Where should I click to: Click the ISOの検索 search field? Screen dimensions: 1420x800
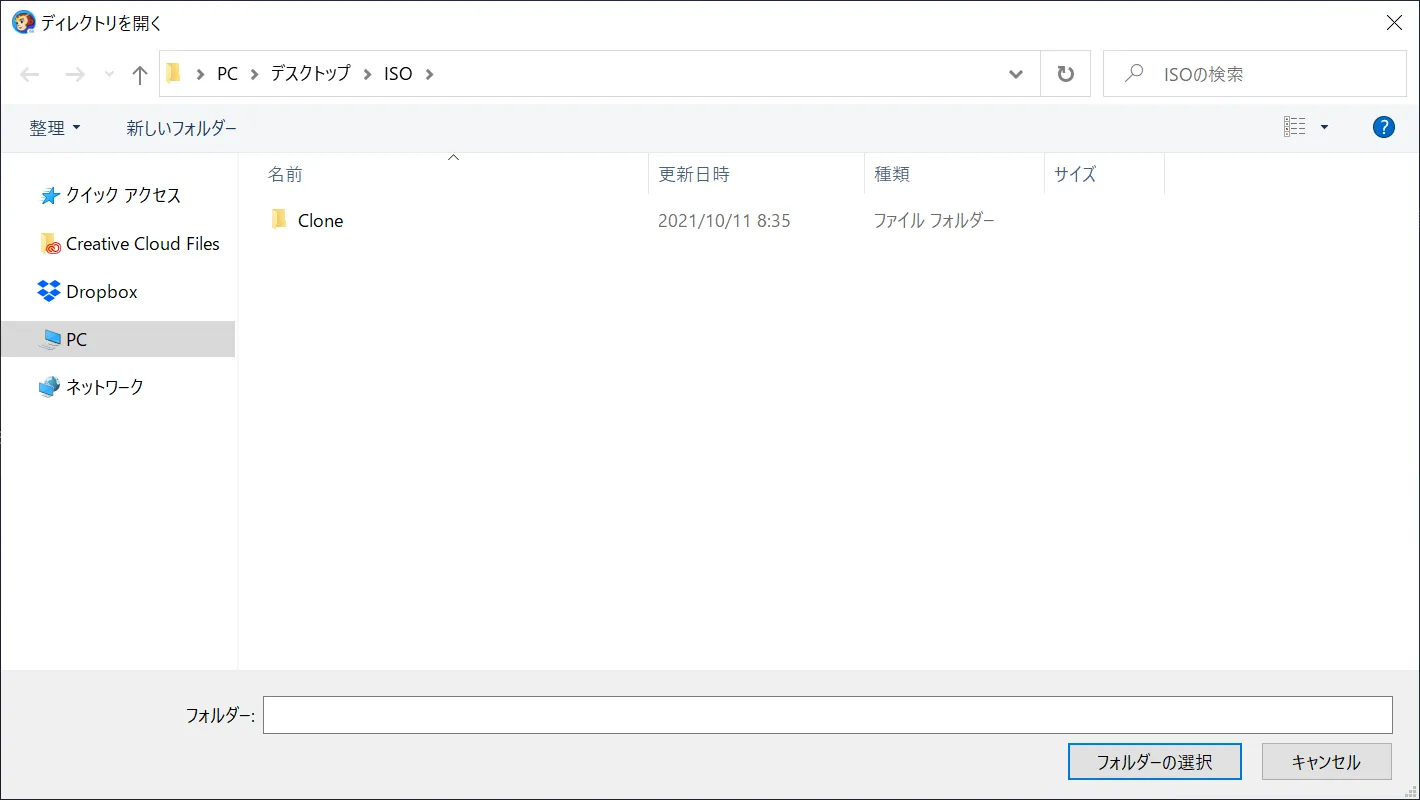point(1255,74)
